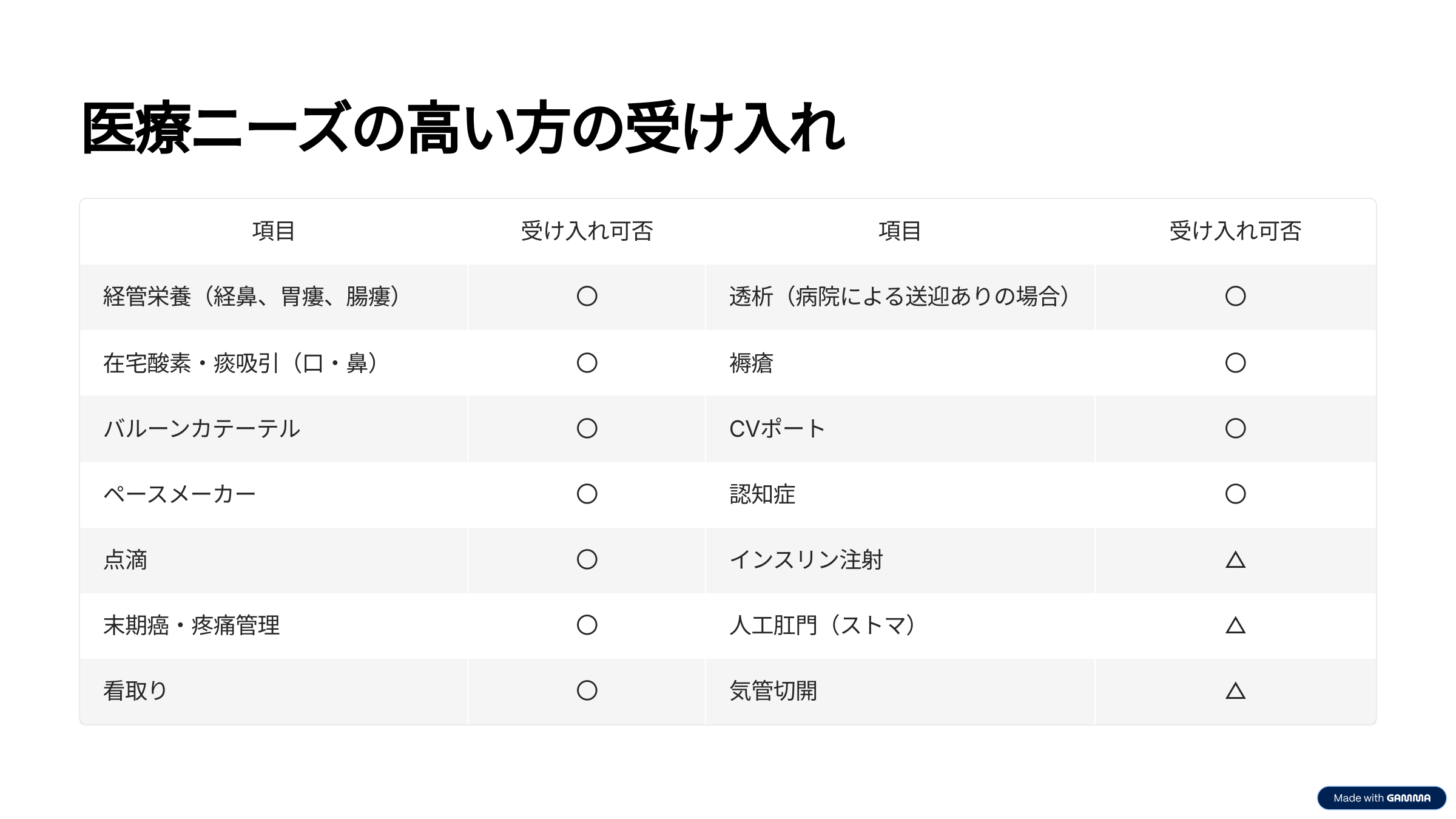Viewport: 1456px width, 819px height.
Task: Click the triangle mark for 人工肛門
Action: tap(1235, 625)
